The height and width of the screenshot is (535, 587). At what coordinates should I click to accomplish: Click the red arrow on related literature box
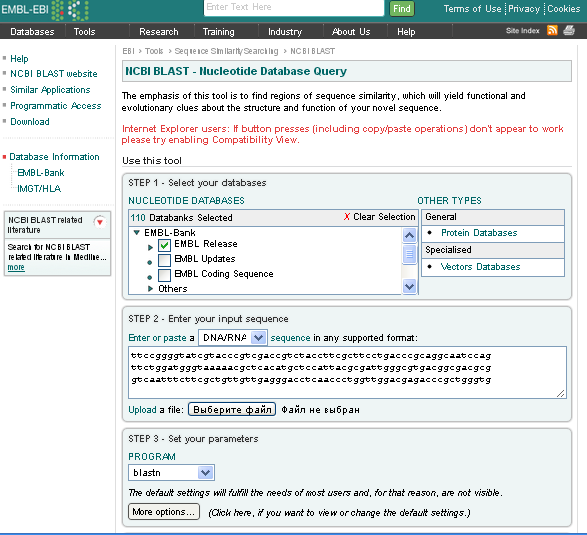(100, 222)
